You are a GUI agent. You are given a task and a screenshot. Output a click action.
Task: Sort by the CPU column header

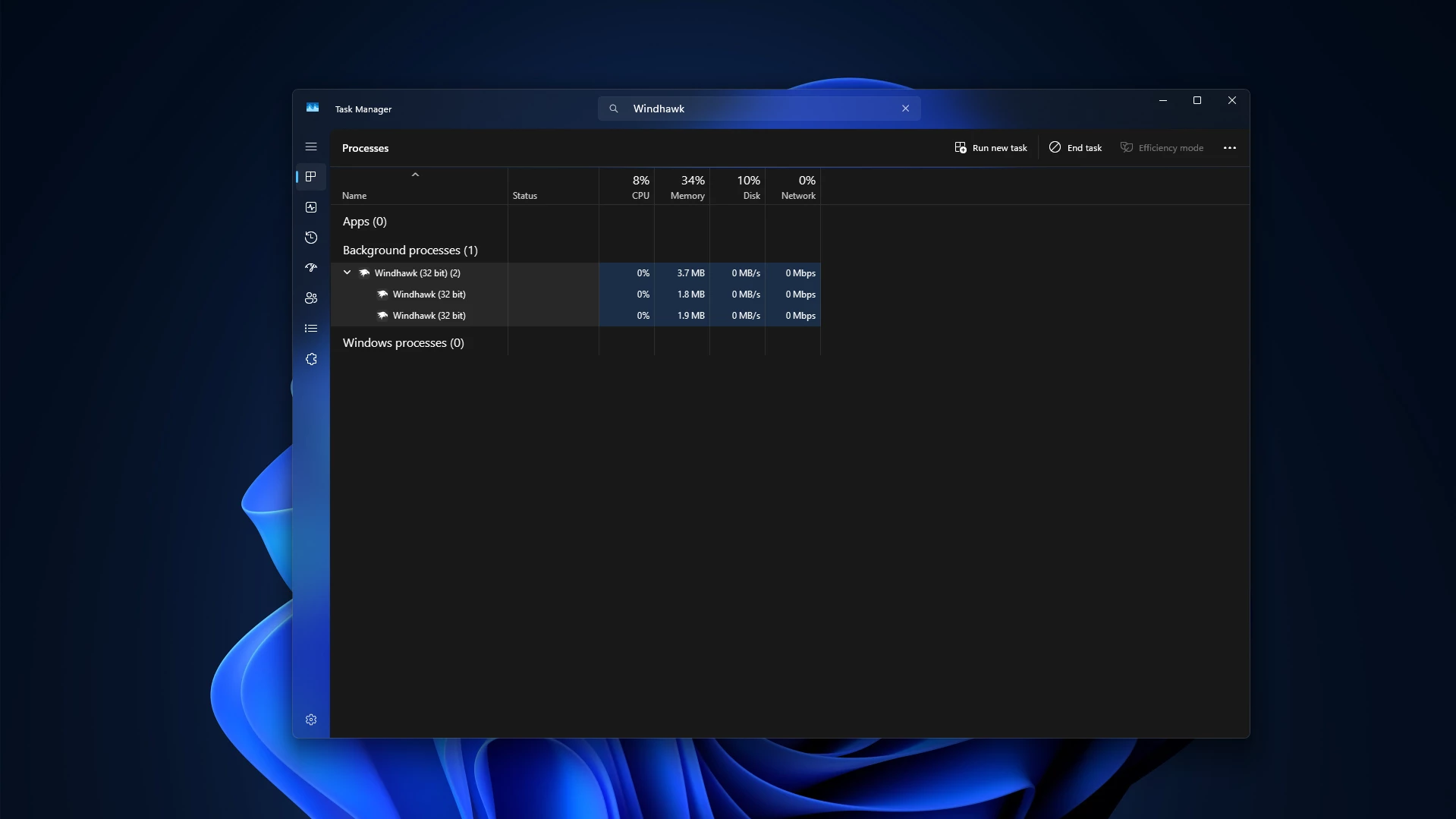627,187
